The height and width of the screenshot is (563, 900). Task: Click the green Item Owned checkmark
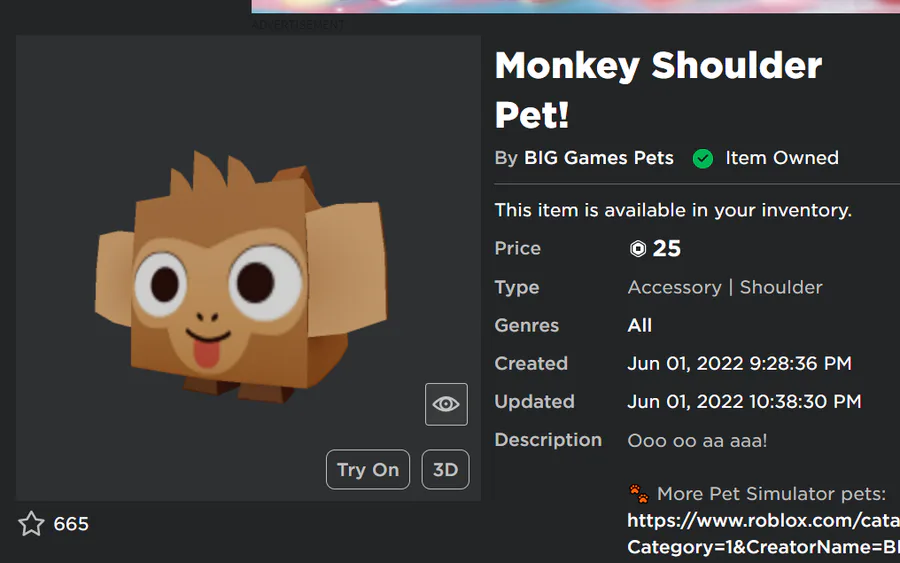[x=703, y=158]
